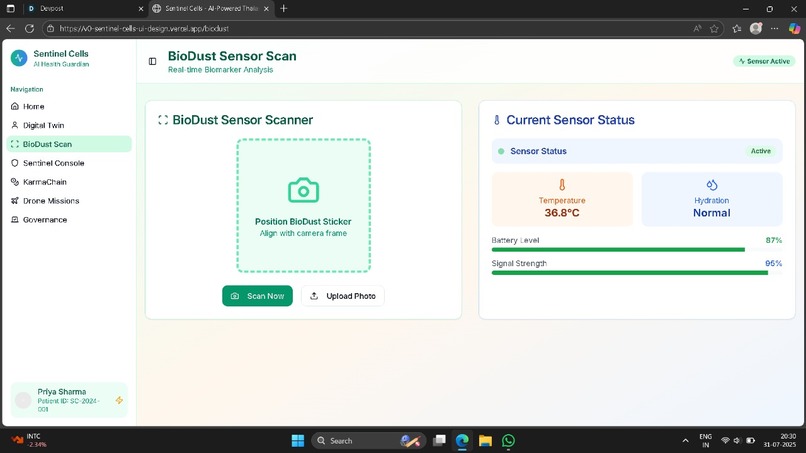
Task: Open File Explorer from the taskbar
Action: coord(485,441)
